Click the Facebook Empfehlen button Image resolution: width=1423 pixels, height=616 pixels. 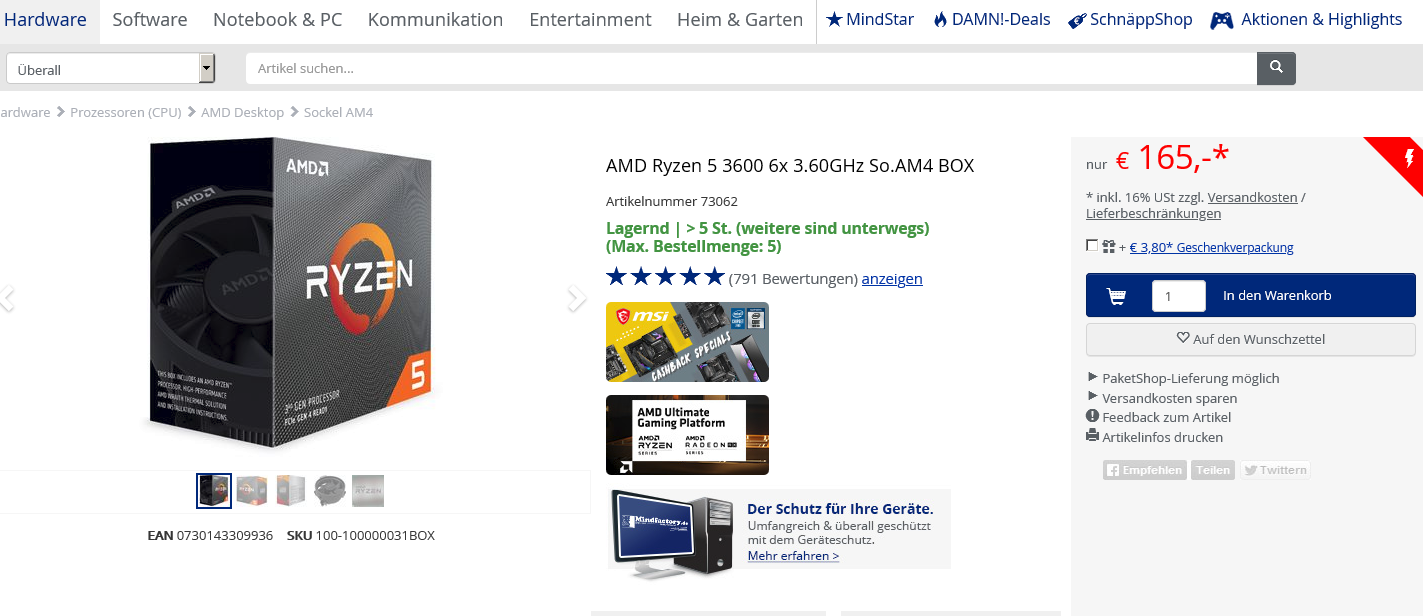(x=1145, y=470)
